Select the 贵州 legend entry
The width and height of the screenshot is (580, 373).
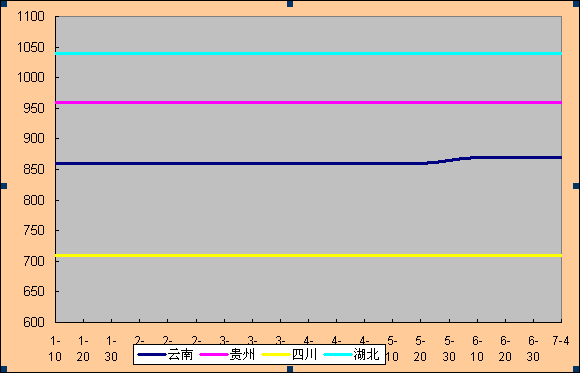click(227, 354)
